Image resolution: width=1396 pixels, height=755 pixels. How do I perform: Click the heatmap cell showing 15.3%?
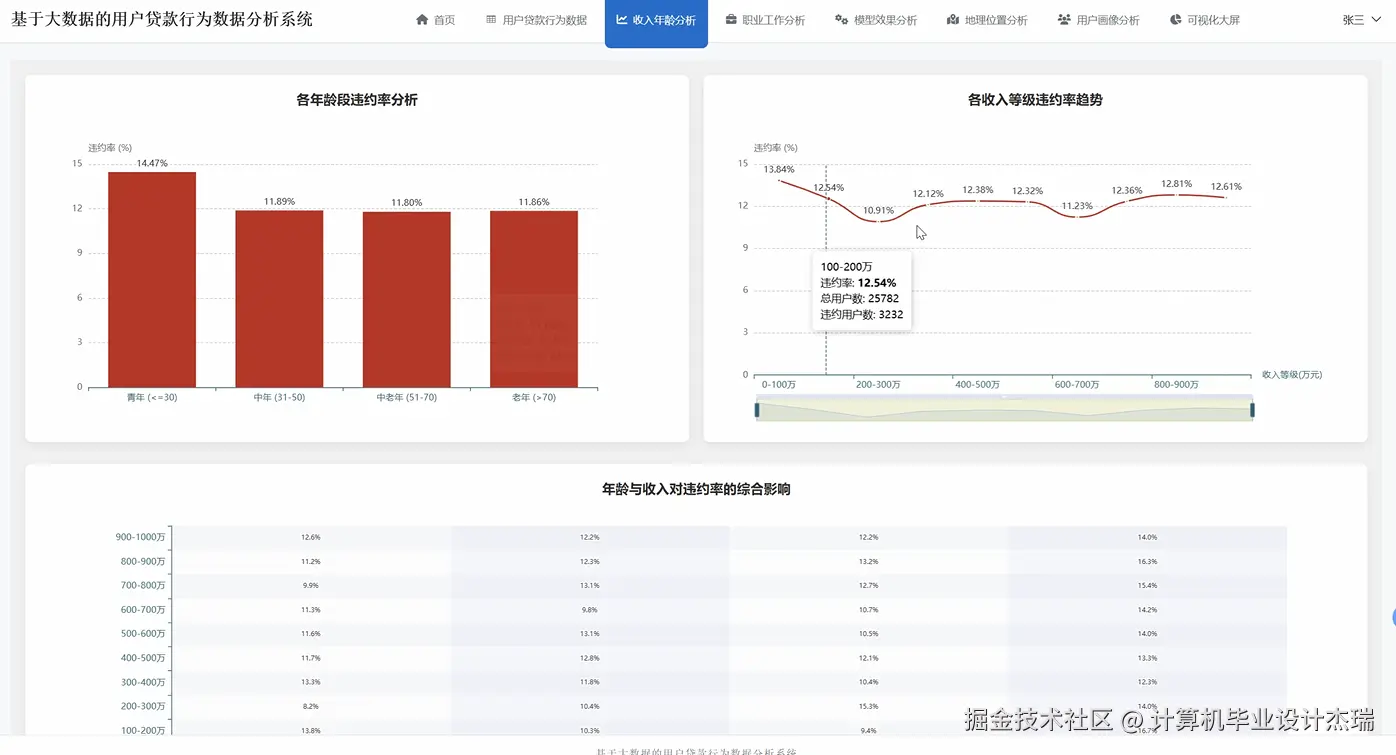pos(868,707)
